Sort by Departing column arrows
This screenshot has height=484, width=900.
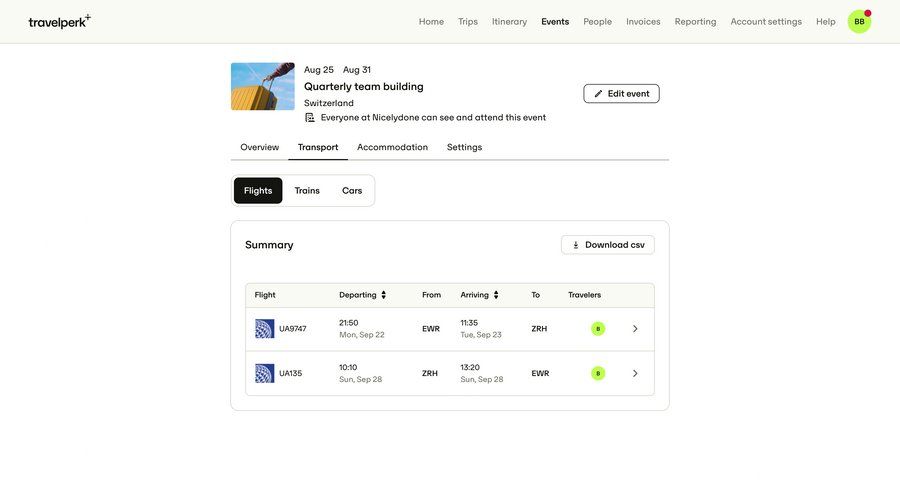tap(383, 295)
